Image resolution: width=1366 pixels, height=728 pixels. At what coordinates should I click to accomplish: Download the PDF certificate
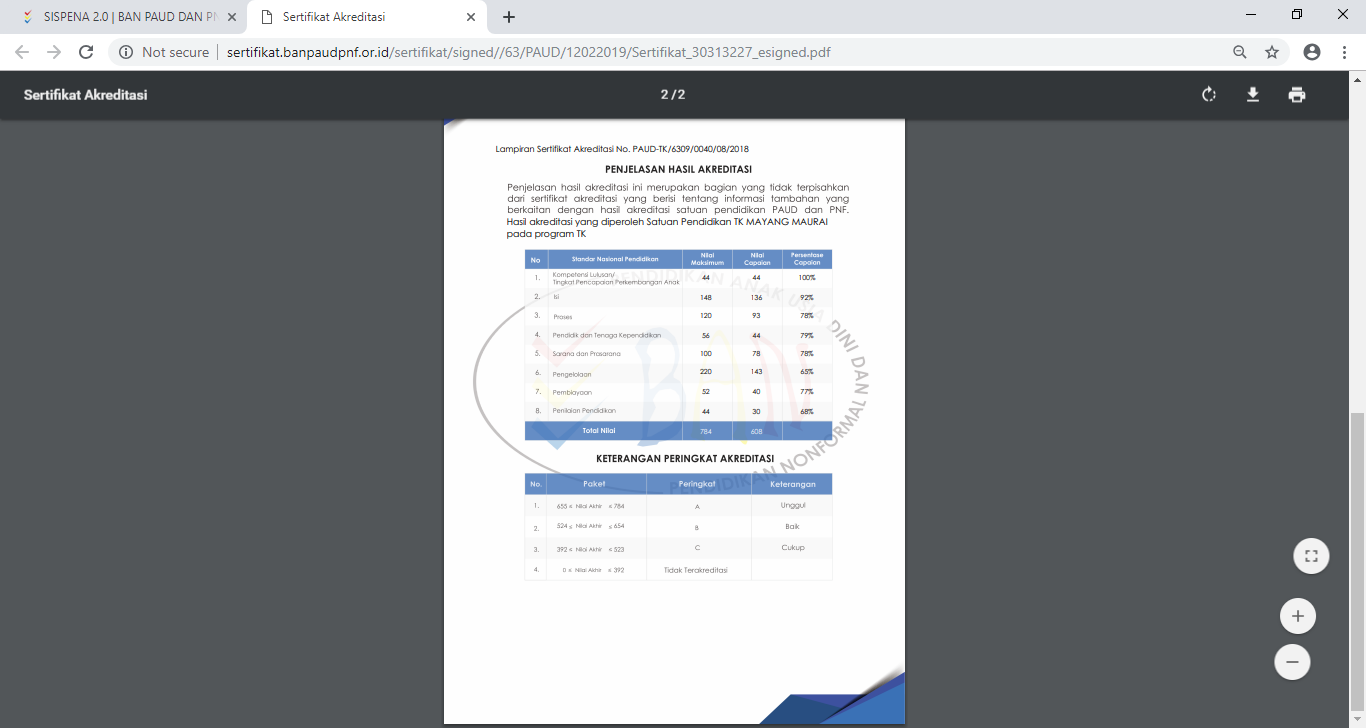coord(1252,95)
